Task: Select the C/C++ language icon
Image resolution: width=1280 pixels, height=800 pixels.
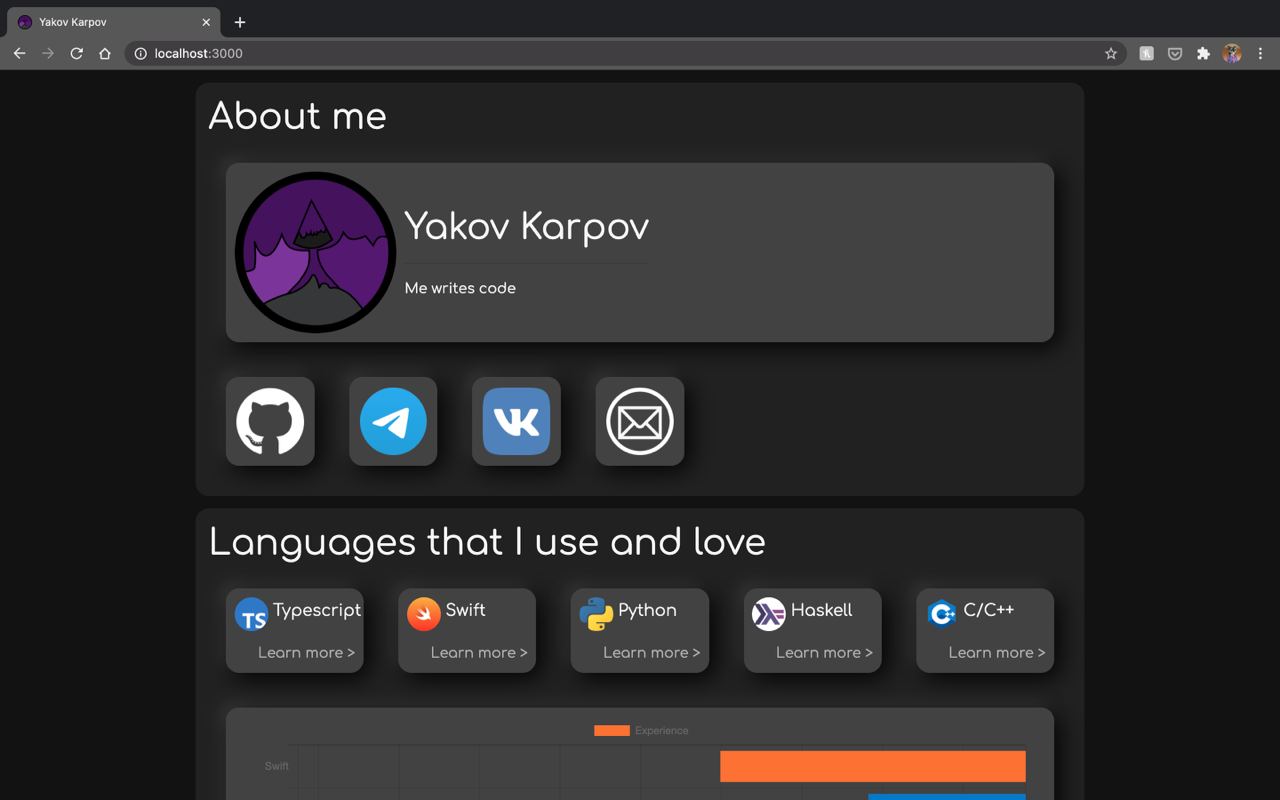Action: [942, 615]
